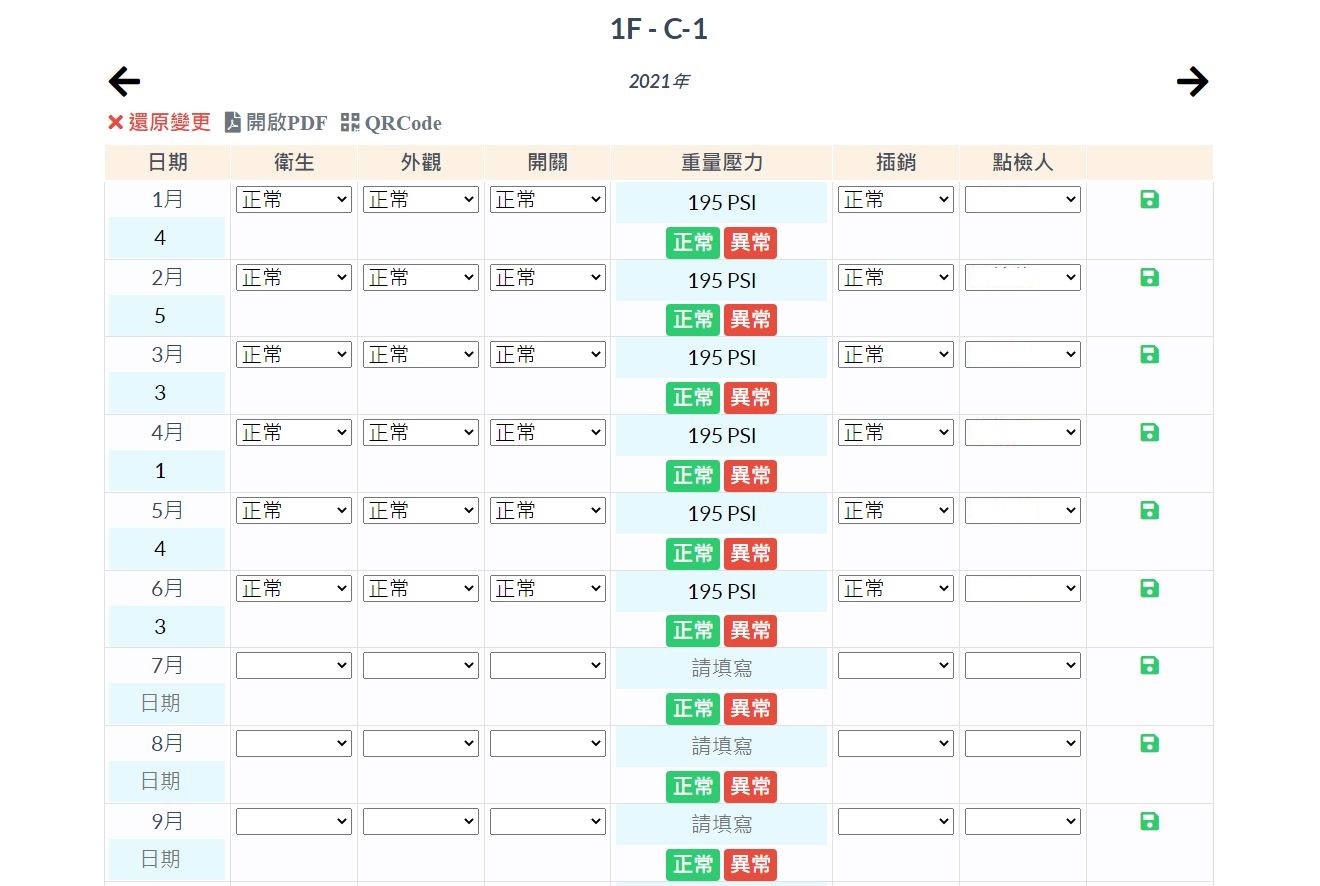Screen dimensions: 1320x886
Task: Save the 6月 inspection row
Action: 1149,588
